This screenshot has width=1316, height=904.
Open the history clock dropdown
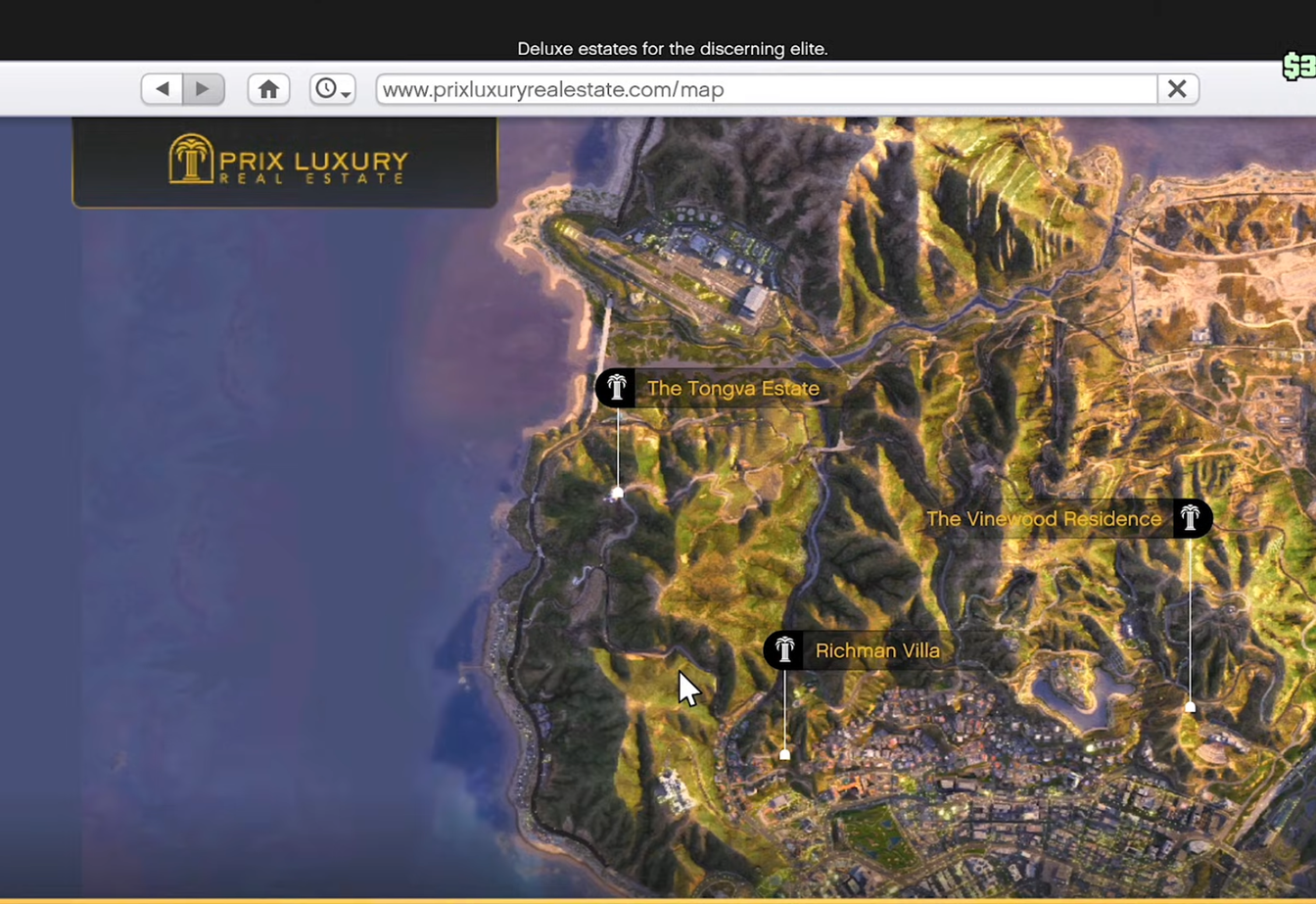(x=332, y=89)
